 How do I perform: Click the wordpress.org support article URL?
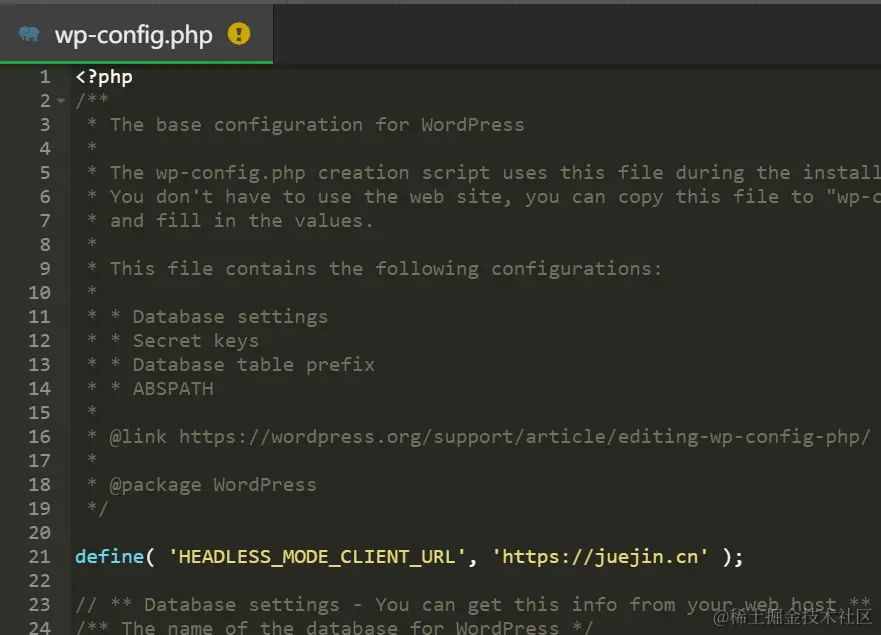(x=524, y=437)
